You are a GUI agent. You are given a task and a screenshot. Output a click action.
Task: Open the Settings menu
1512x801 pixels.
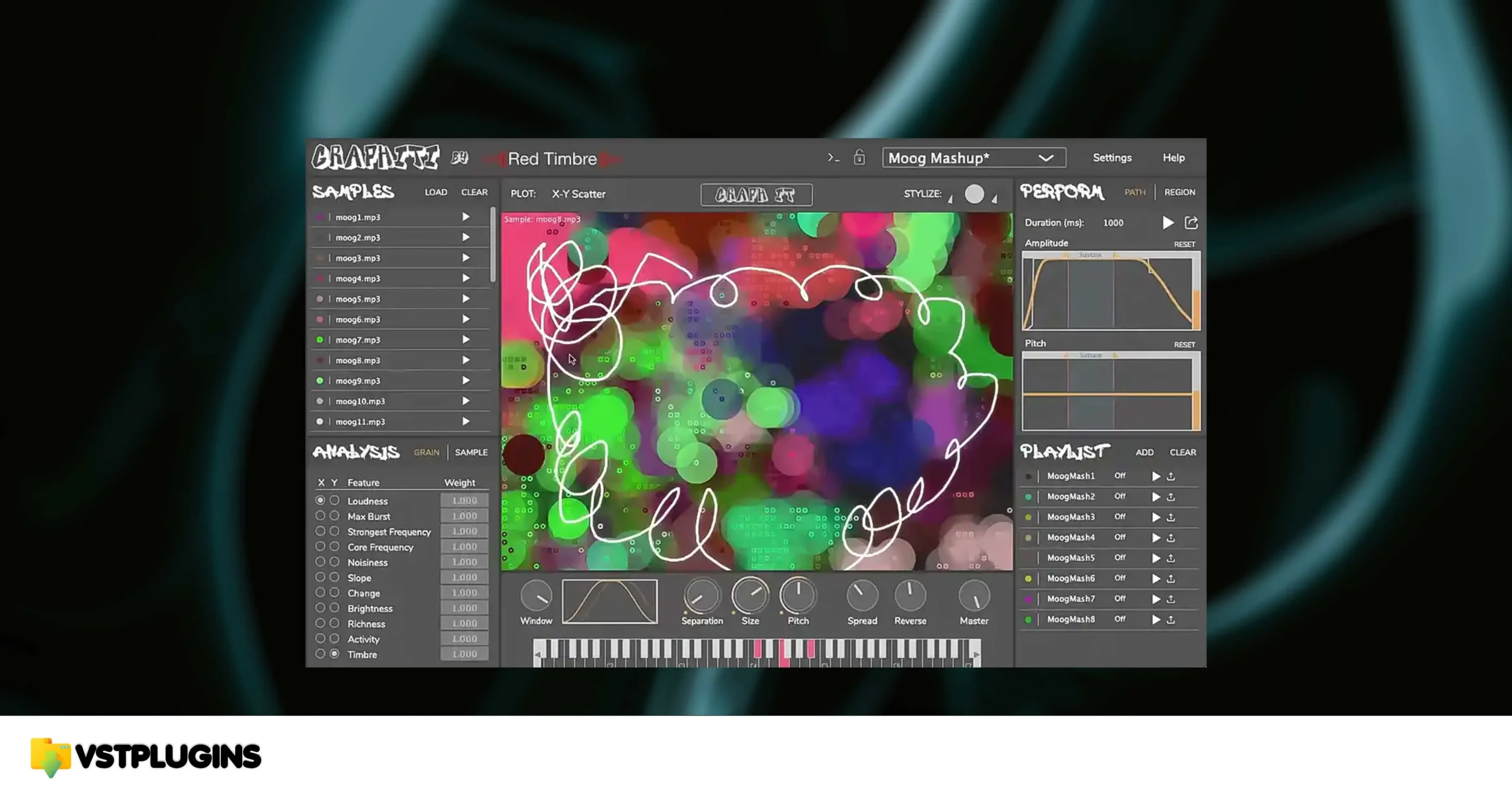click(x=1112, y=158)
